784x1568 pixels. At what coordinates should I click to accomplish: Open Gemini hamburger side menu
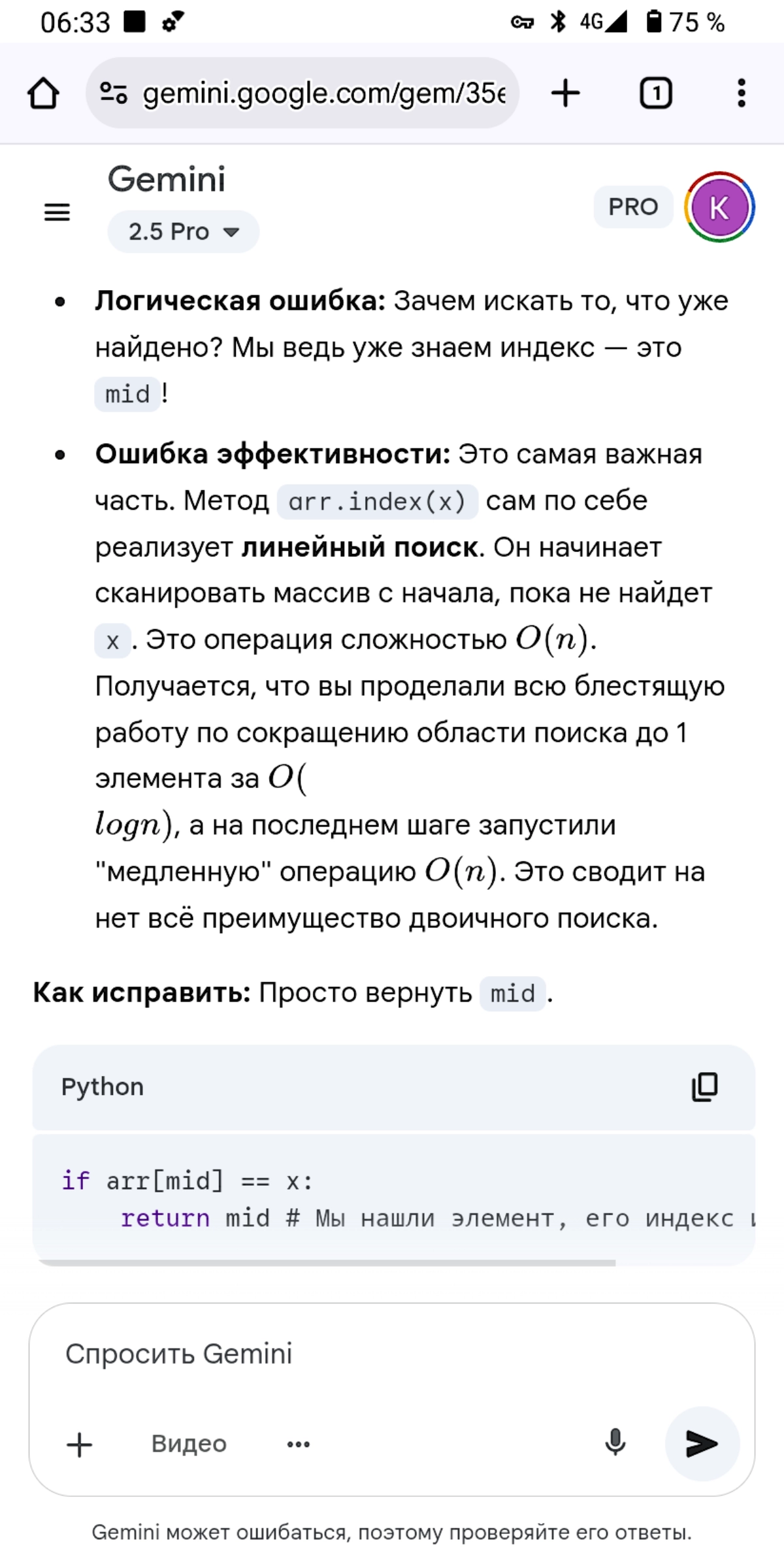point(57,212)
